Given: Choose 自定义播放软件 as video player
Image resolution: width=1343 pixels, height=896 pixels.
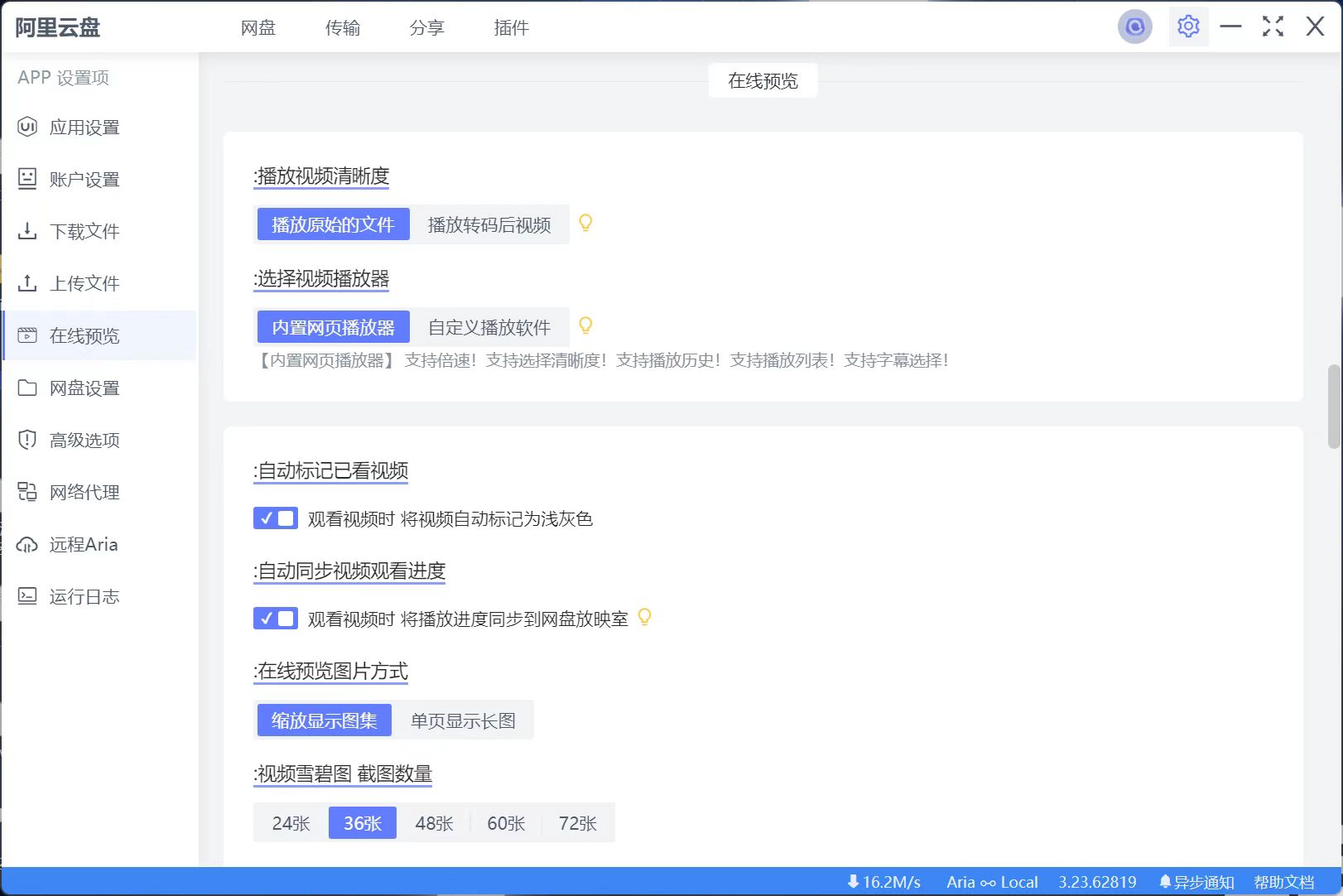Looking at the screenshot, I should pos(489,327).
